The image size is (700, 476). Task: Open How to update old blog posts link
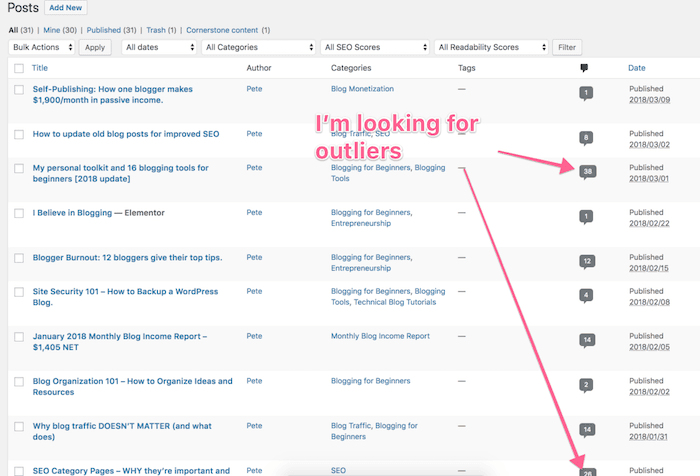click(x=126, y=134)
